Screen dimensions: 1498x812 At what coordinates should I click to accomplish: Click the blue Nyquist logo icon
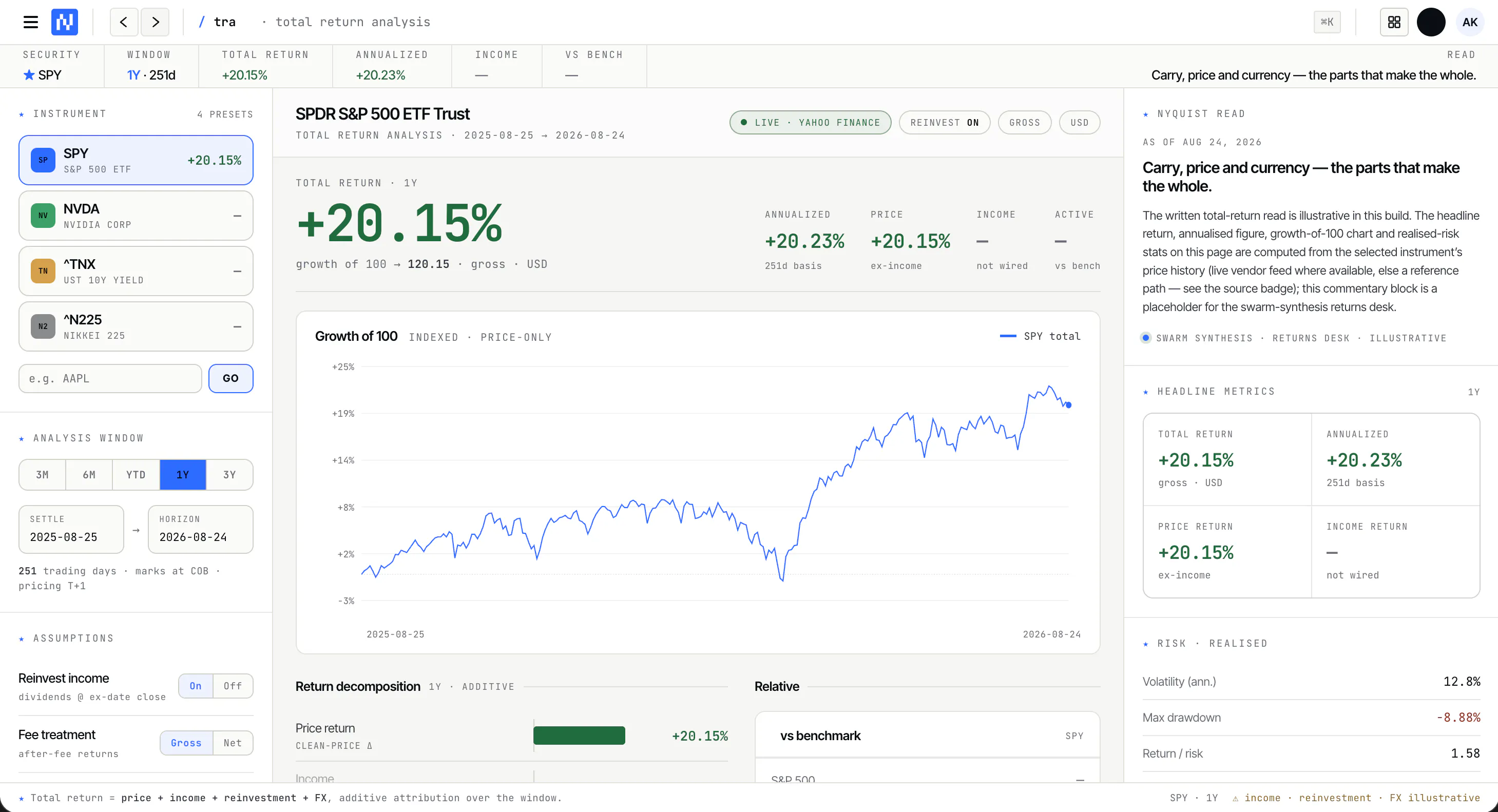pos(65,22)
